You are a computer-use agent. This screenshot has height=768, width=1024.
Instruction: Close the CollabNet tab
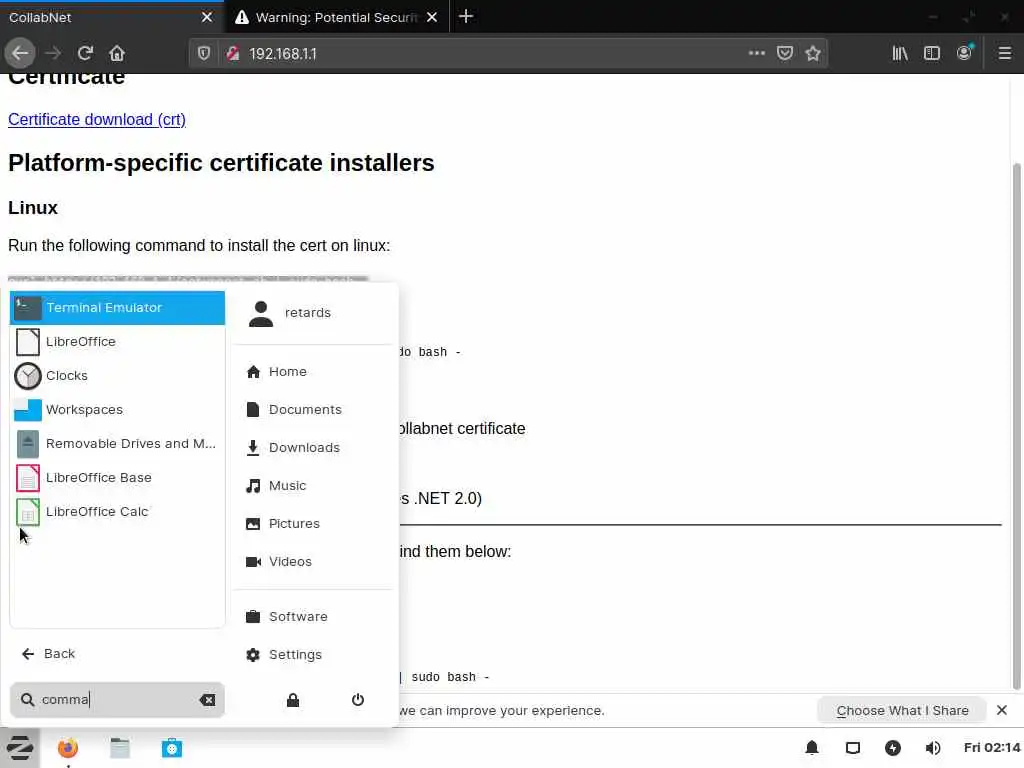(207, 17)
